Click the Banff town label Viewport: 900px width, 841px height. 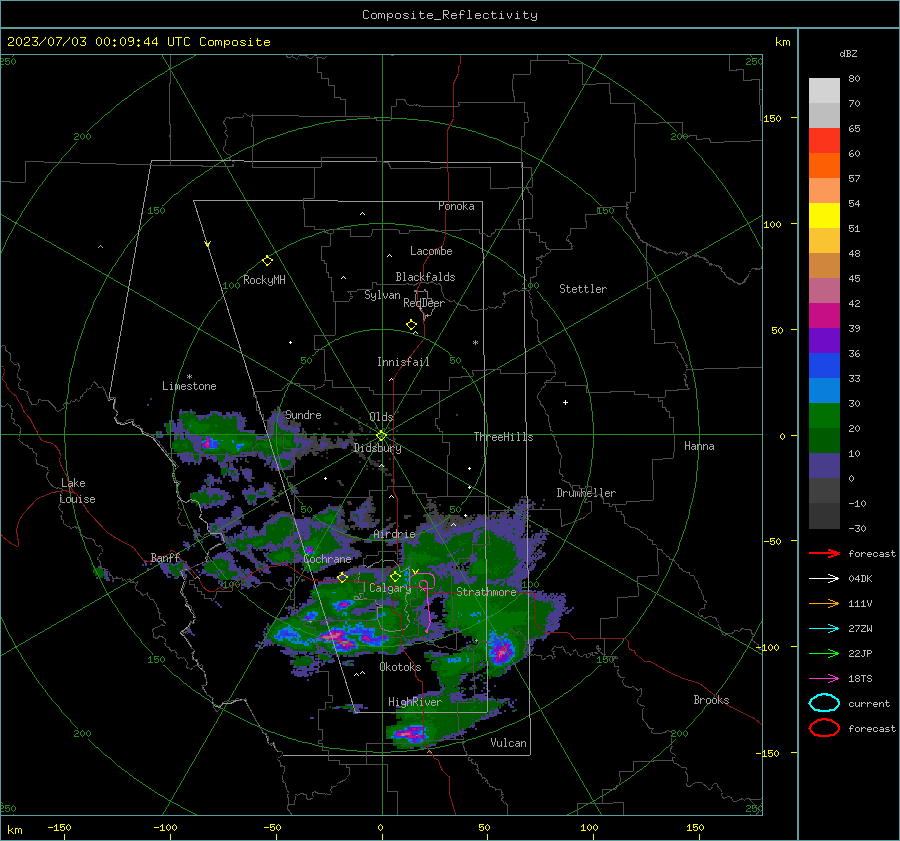pyautogui.click(x=165, y=558)
